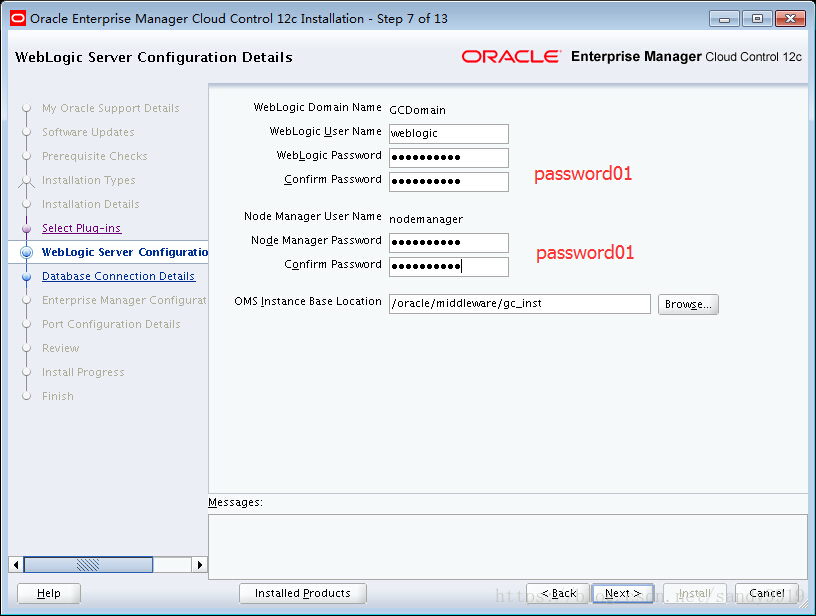Open the Select Plug-ins step link
Image resolution: width=816 pixels, height=616 pixels.
coord(81,228)
